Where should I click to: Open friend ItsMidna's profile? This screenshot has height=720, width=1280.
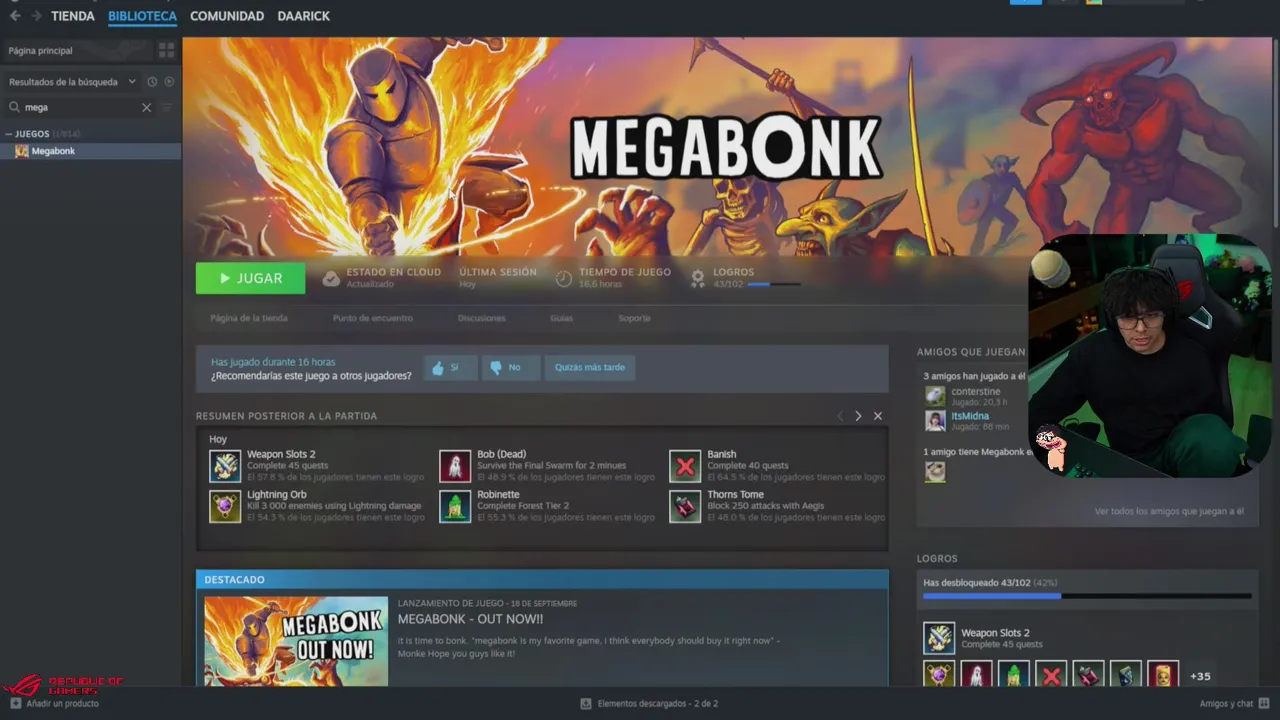[x=970, y=416]
